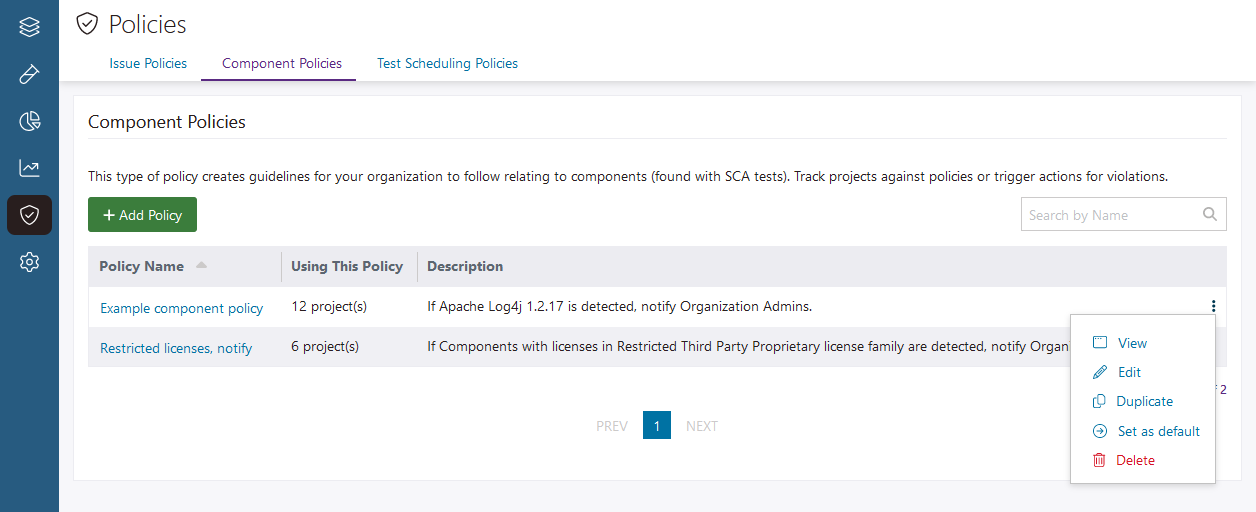Screen dimensions: 1256x512
Task: Sort by Policy Name column arrow
Action: click(201, 266)
